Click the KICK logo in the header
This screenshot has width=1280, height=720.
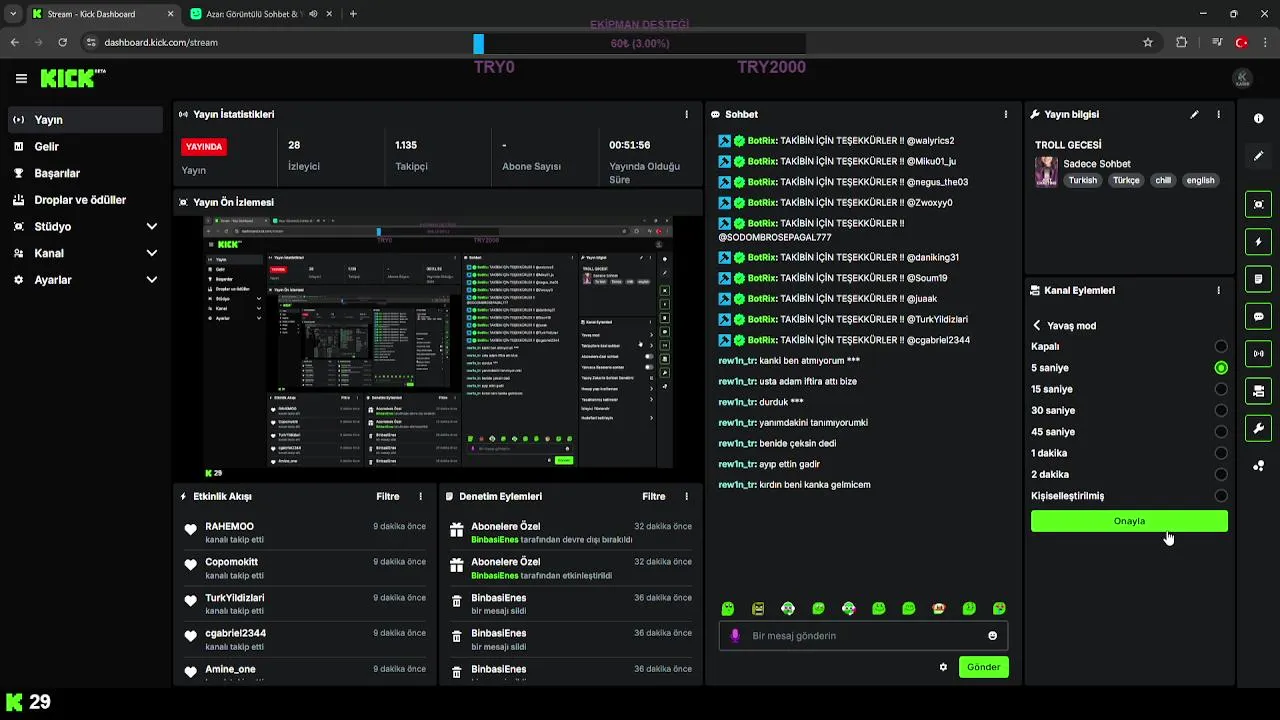tap(72, 78)
